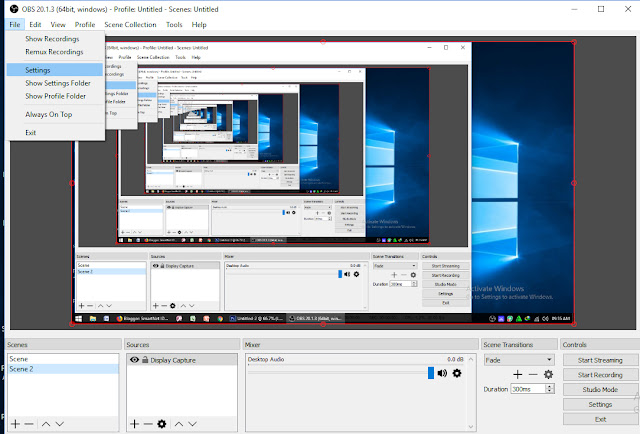The height and width of the screenshot is (434, 640).
Task: Open the Fade transition dropdown
Action: 519,360
